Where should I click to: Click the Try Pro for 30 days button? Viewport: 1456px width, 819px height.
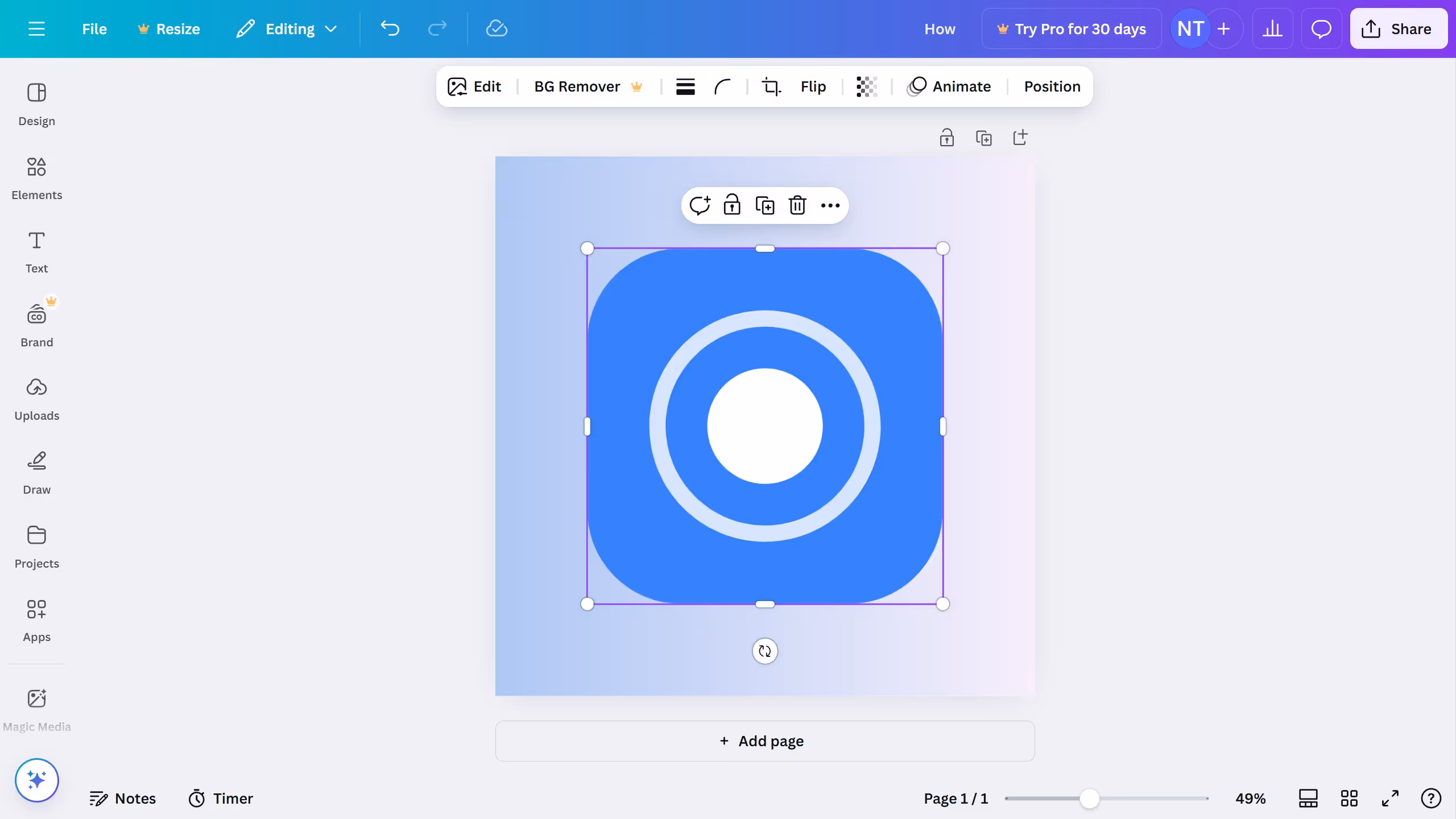(1072, 28)
